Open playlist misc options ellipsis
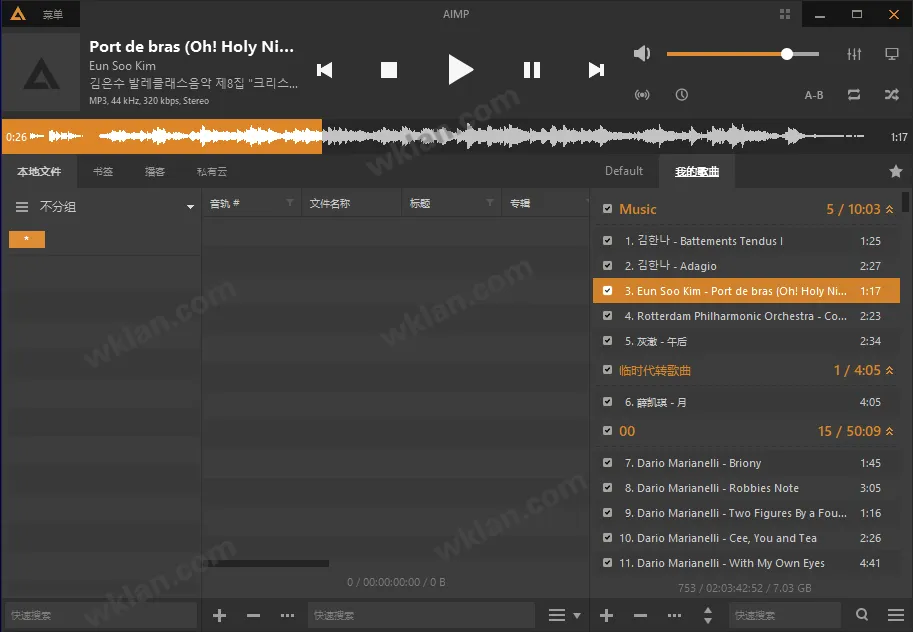Screen dimensions: 913x632 674,615
